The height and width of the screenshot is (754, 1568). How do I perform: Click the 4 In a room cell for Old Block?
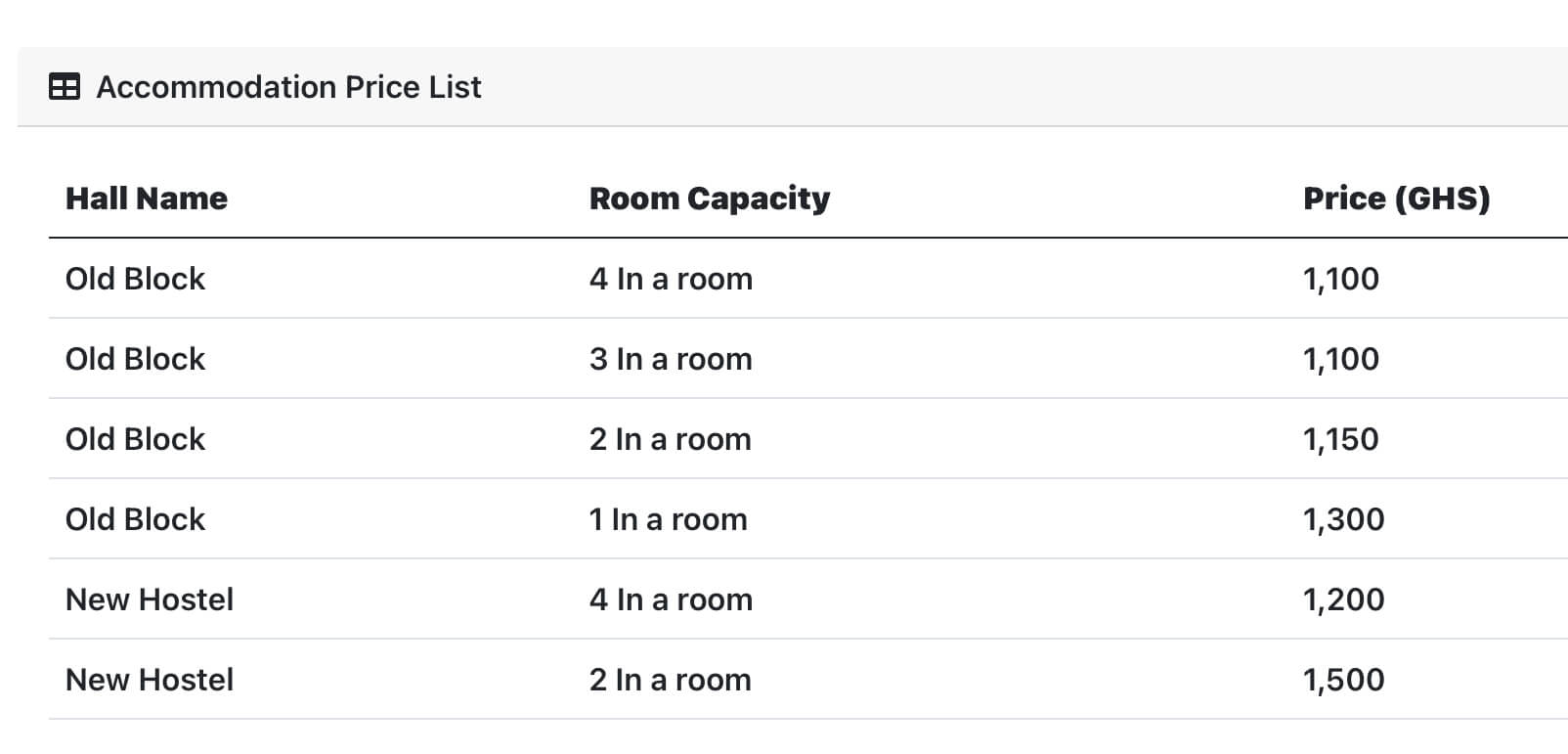[671, 279]
